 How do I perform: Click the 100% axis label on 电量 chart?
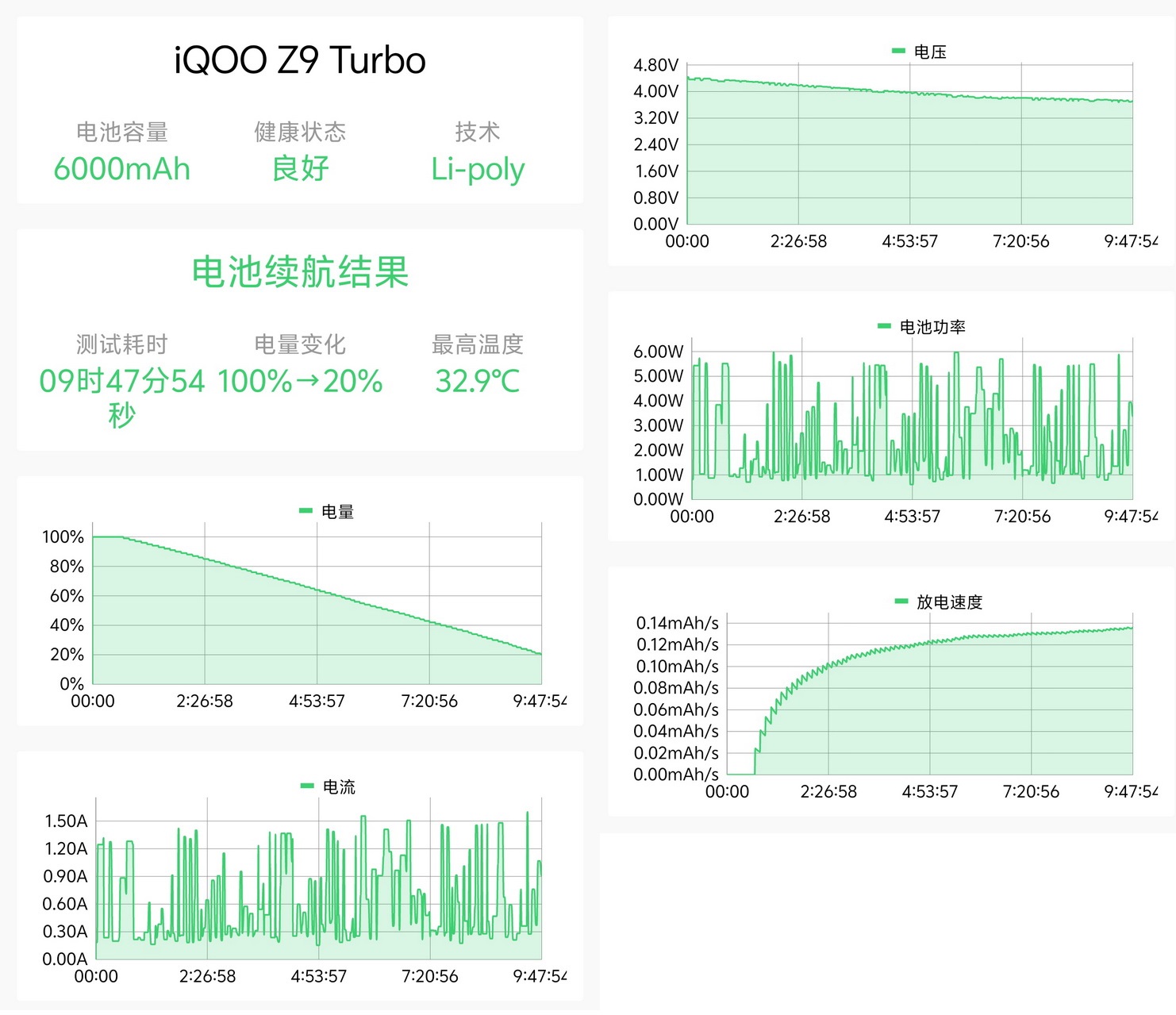pos(63,537)
